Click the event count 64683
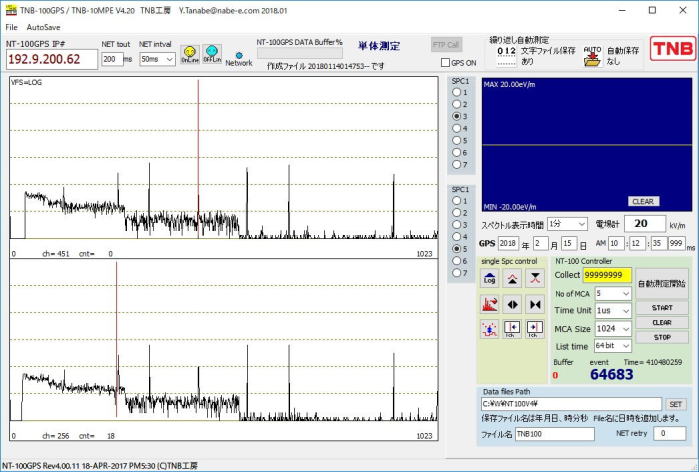Screen dimensions: 699x472 click(x=612, y=375)
